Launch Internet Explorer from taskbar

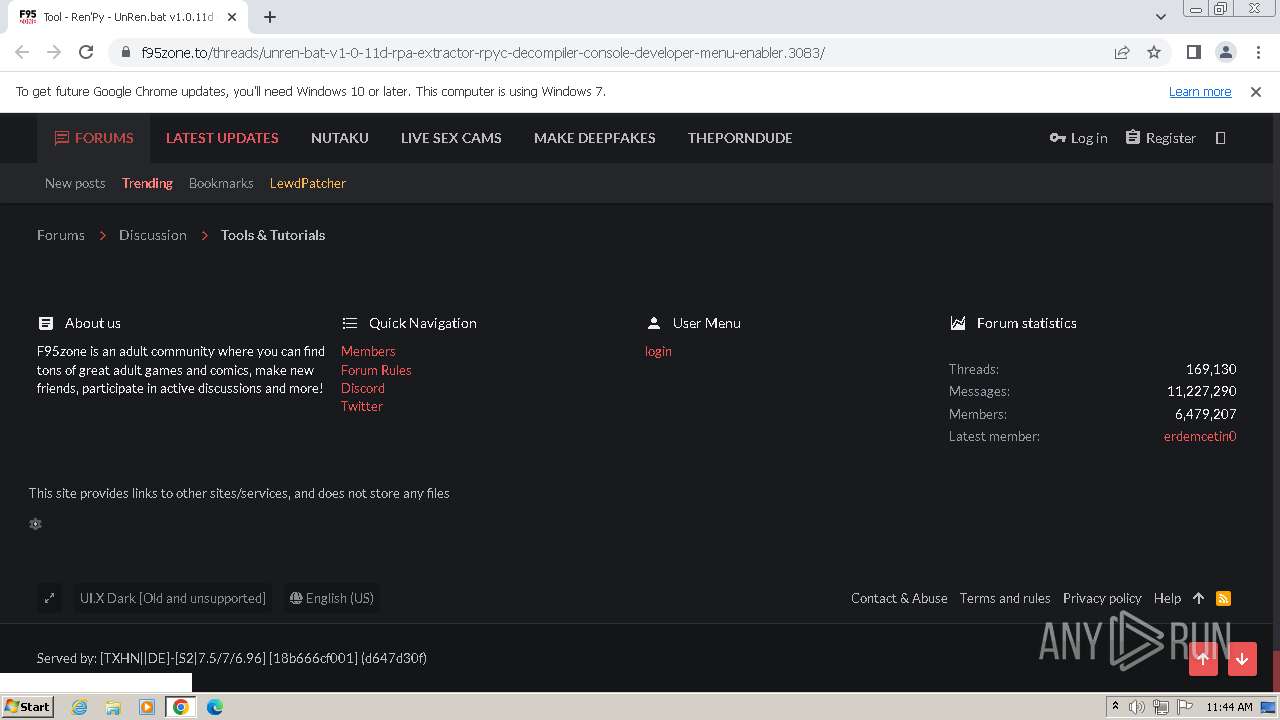pos(79,707)
